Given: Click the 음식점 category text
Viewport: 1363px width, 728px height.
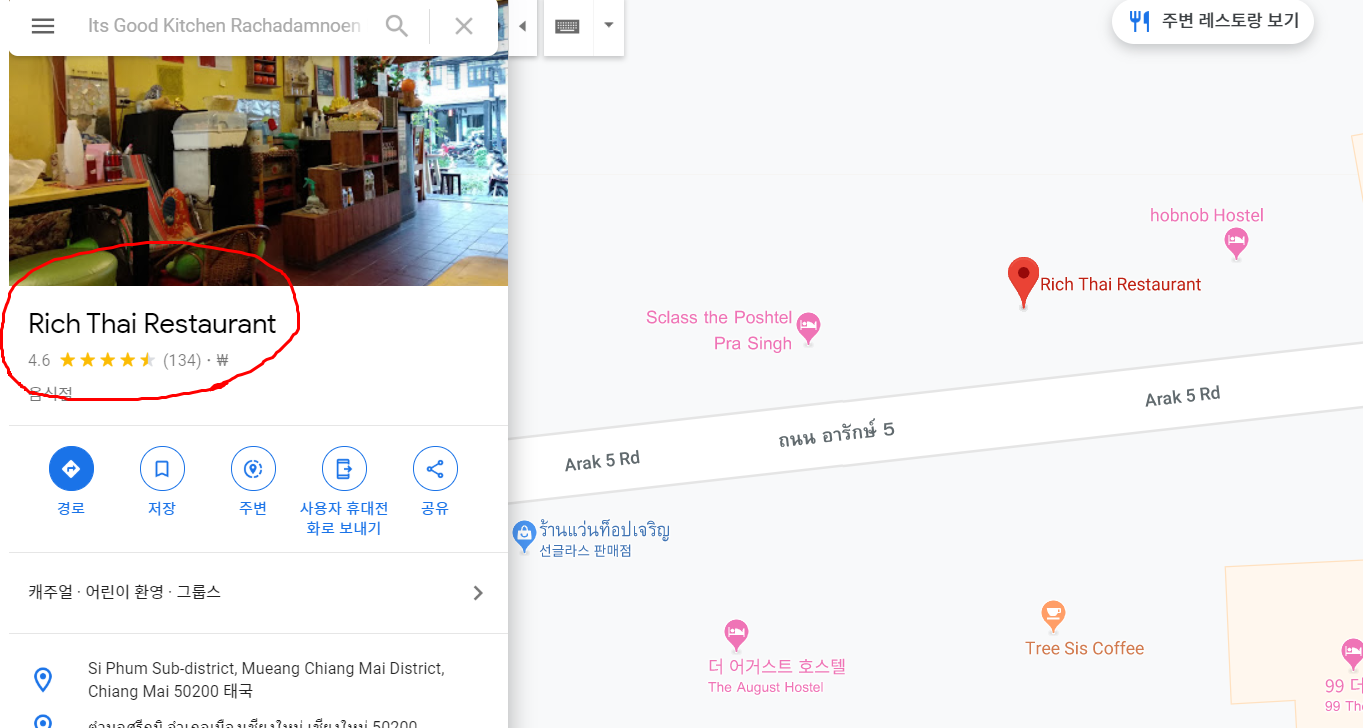Looking at the screenshot, I should click(50, 394).
